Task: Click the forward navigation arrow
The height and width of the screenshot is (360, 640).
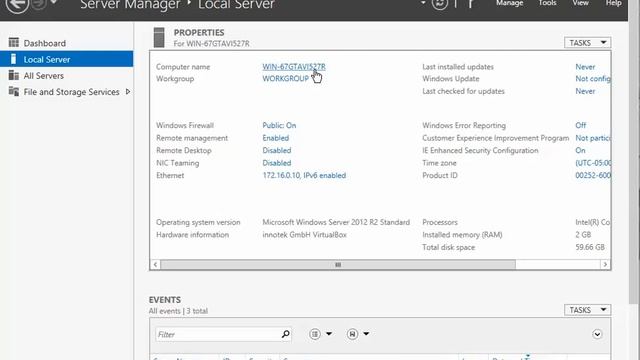Action: pos(39,3)
